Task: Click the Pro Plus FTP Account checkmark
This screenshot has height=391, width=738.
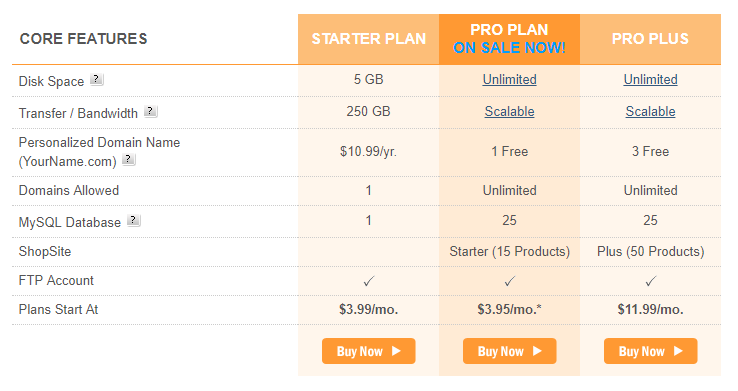Action: point(650,281)
